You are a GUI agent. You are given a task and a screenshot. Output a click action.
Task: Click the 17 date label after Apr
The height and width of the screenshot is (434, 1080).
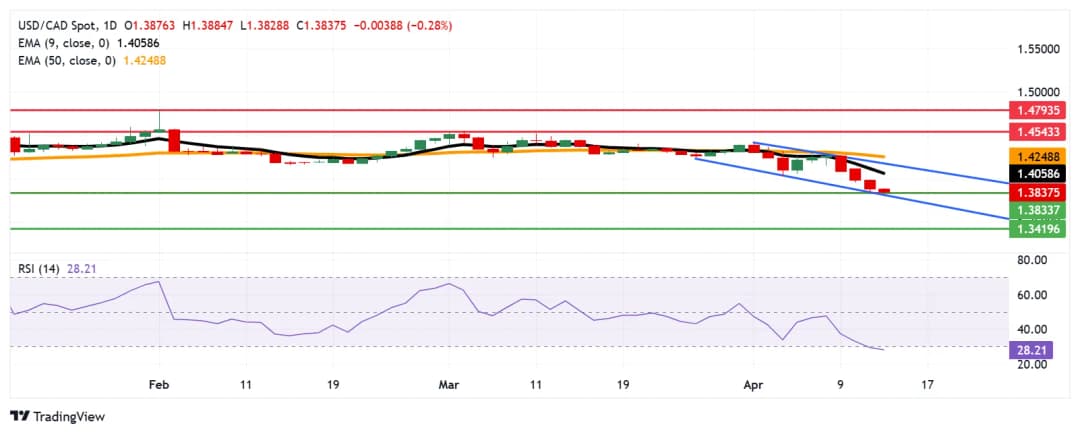tap(927, 383)
